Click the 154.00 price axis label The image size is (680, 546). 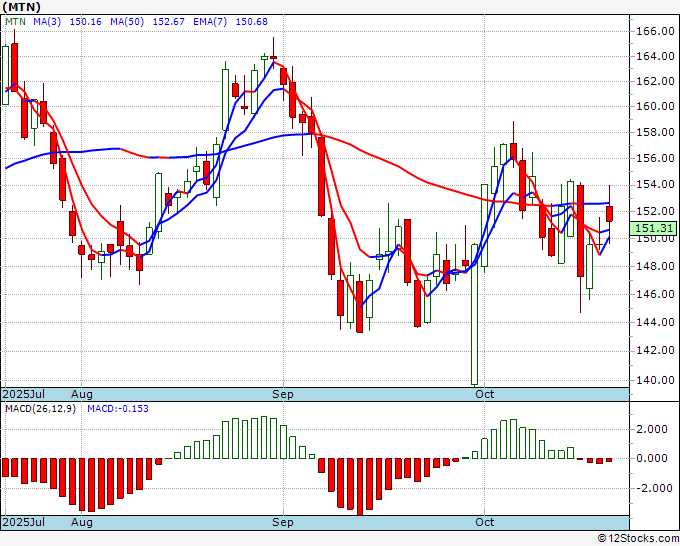(655, 185)
